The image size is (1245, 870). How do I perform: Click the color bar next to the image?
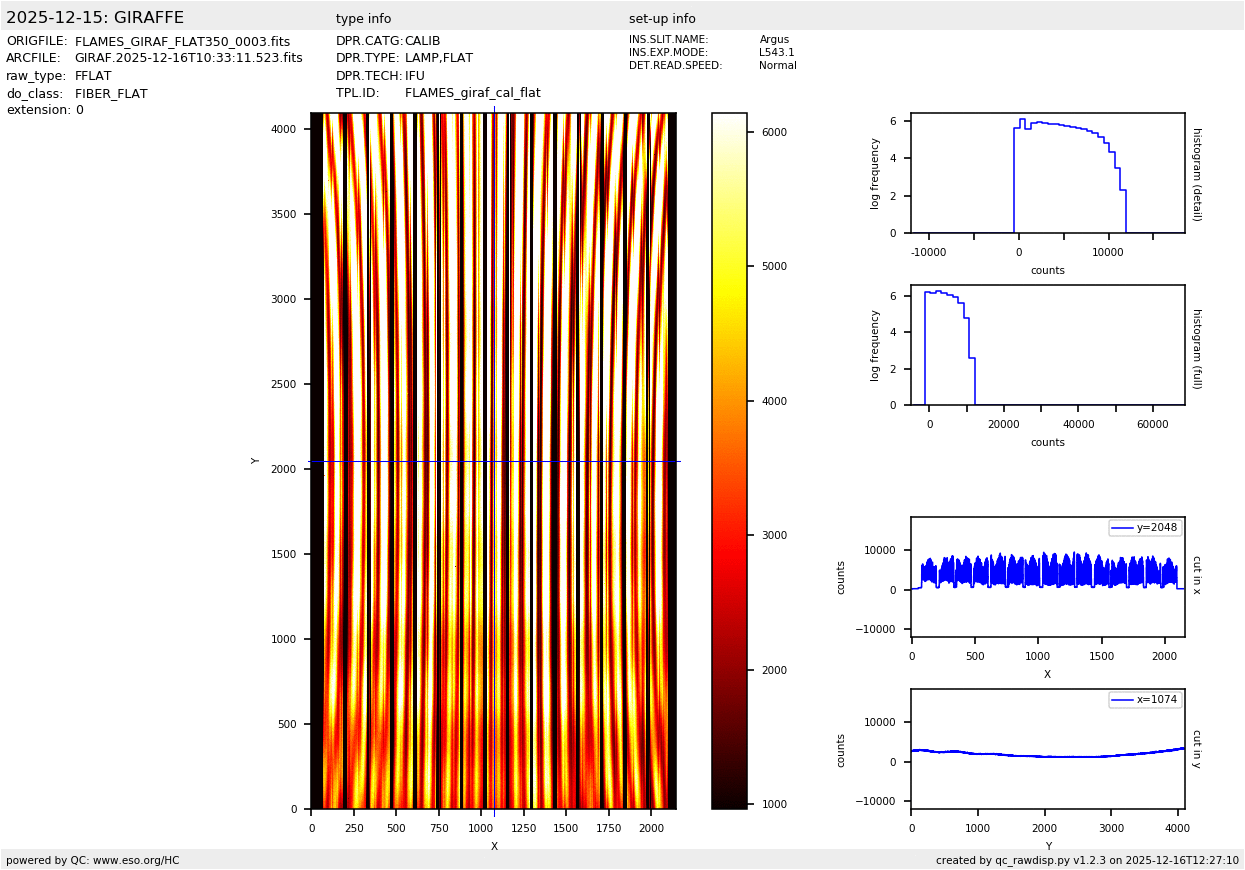point(729,460)
